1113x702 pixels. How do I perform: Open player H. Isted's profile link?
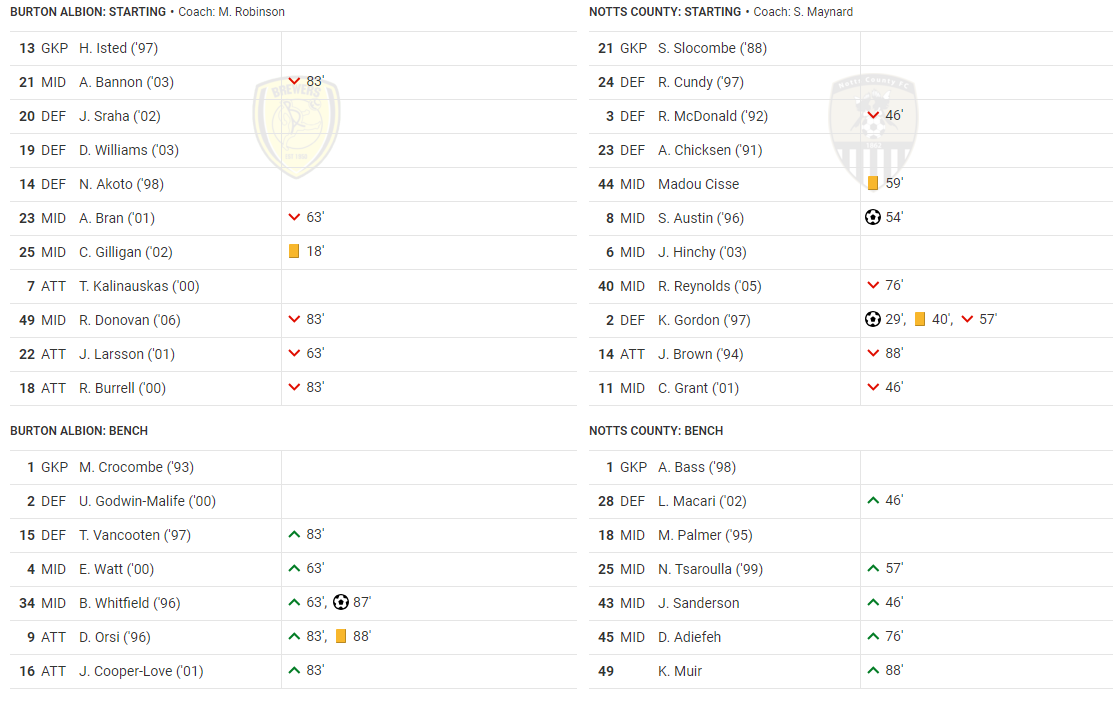tap(118, 48)
